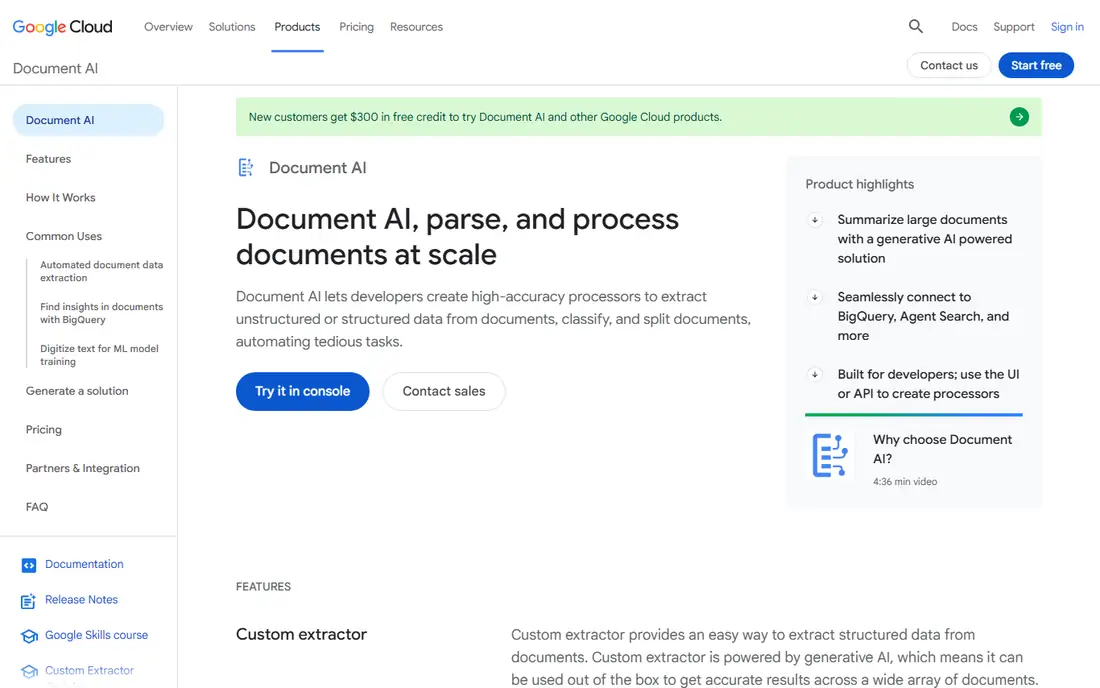Click the New customers get $300 banner text

pyautogui.click(x=485, y=117)
